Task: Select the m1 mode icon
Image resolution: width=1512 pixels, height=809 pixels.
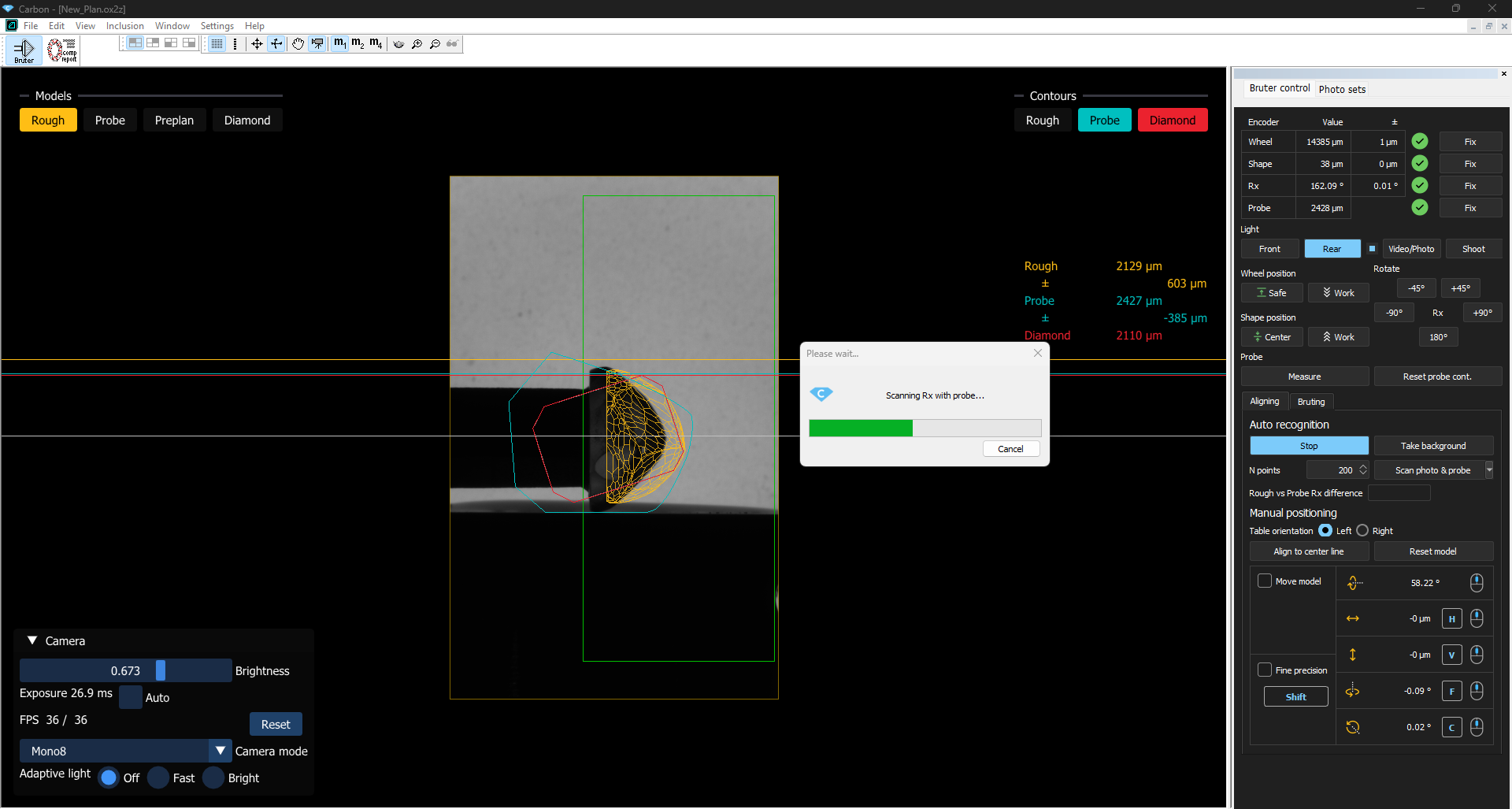Action: tap(339, 43)
